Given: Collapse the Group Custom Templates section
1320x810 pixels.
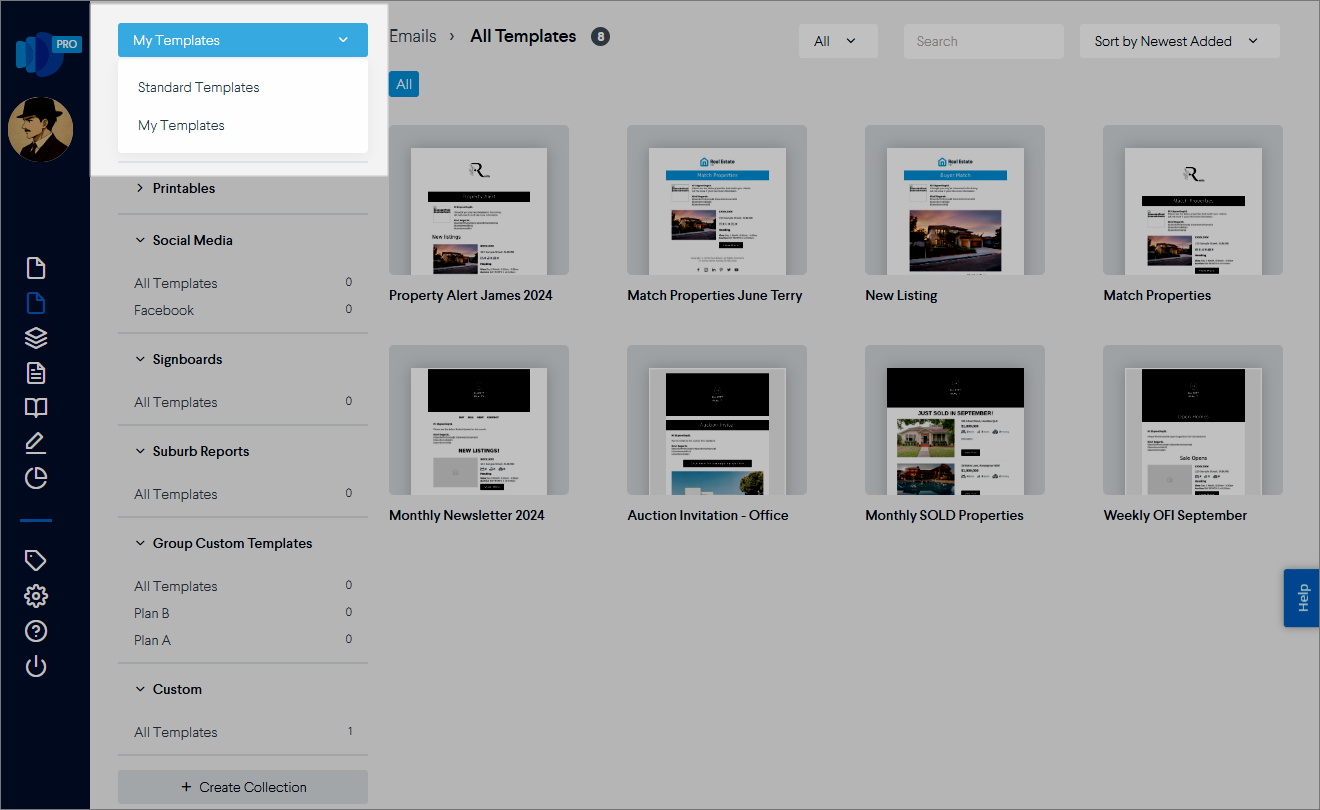Looking at the screenshot, I should click(x=224, y=543).
